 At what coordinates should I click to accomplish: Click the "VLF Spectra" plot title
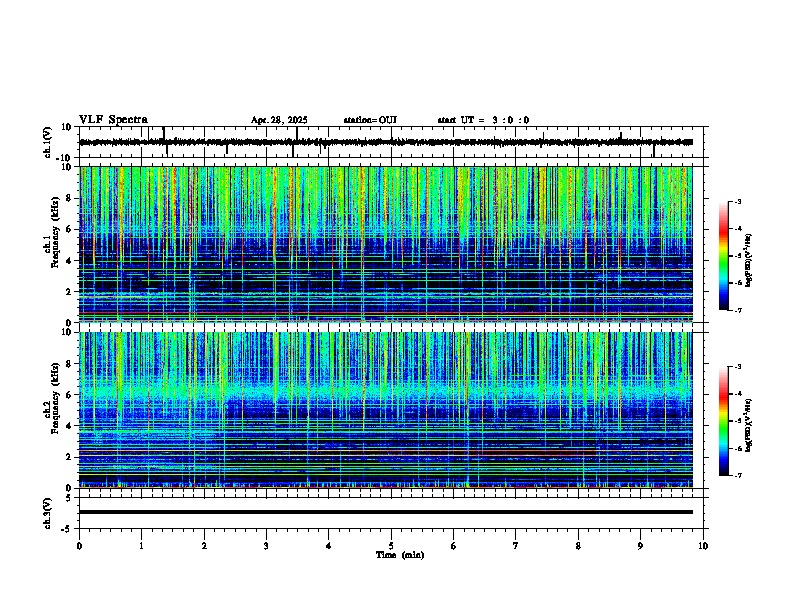click(113, 120)
